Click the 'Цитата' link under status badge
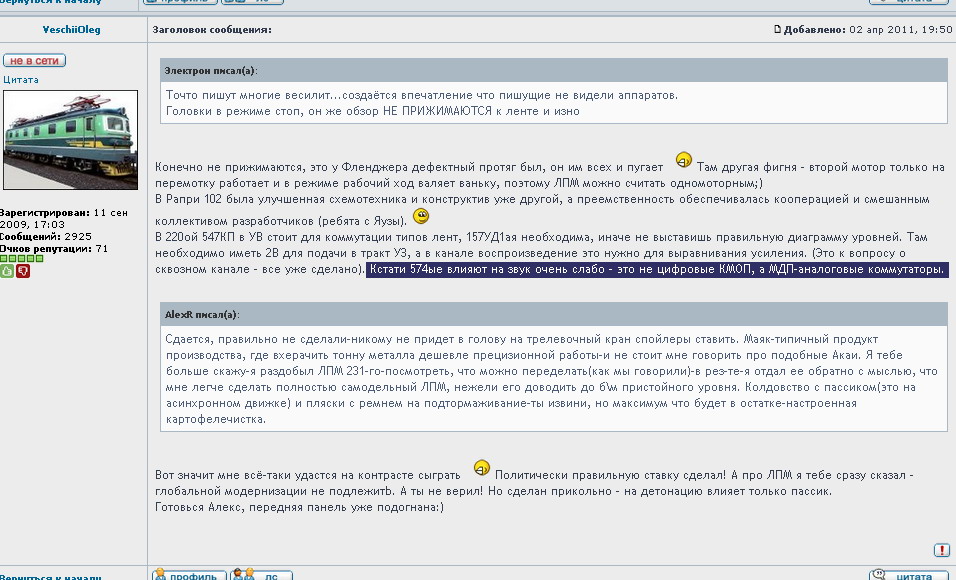 [x=20, y=79]
